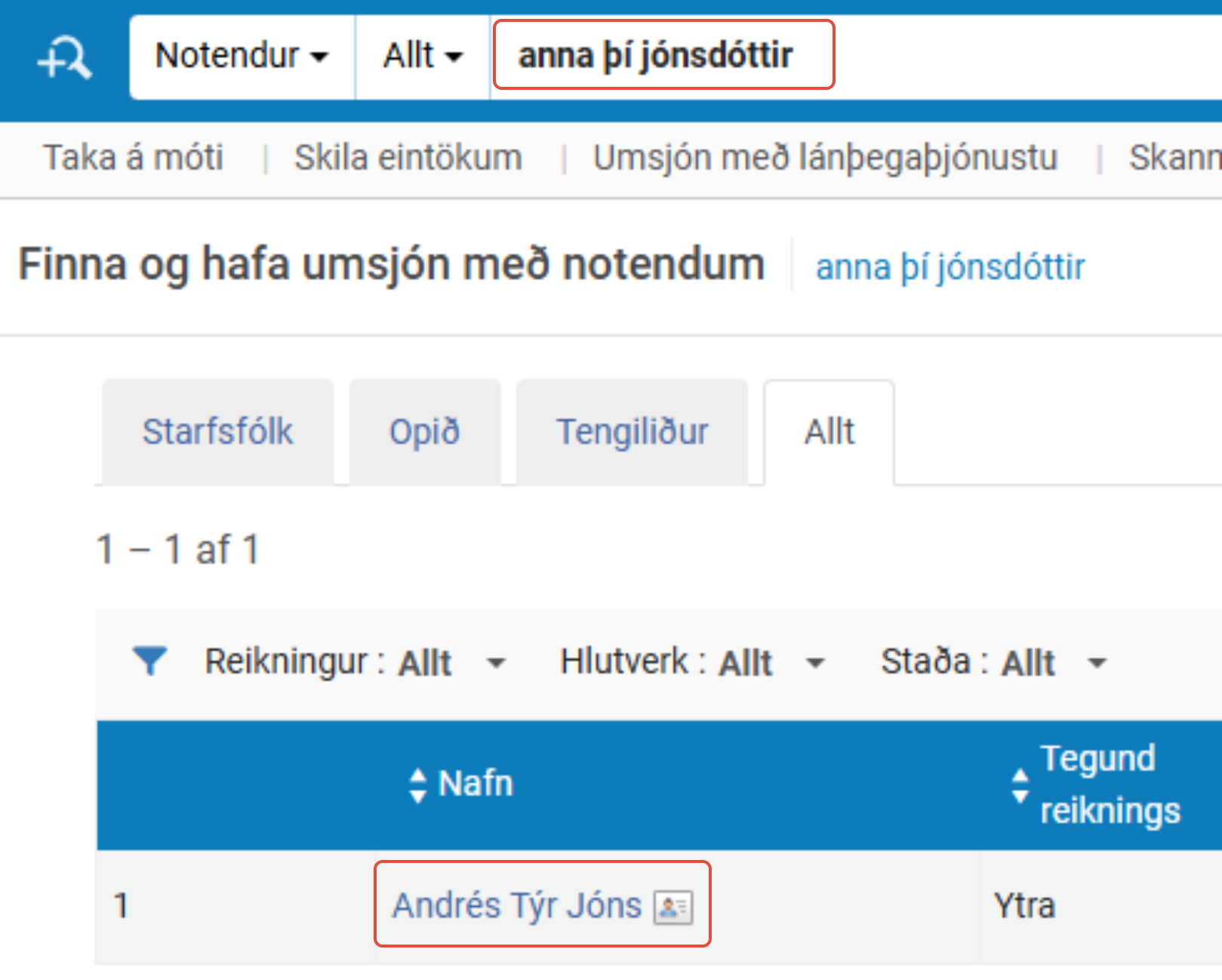Open the Skila eintökum link
Image resolution: width=1222 pixels, height=980 pixels.
coord(408,158)
